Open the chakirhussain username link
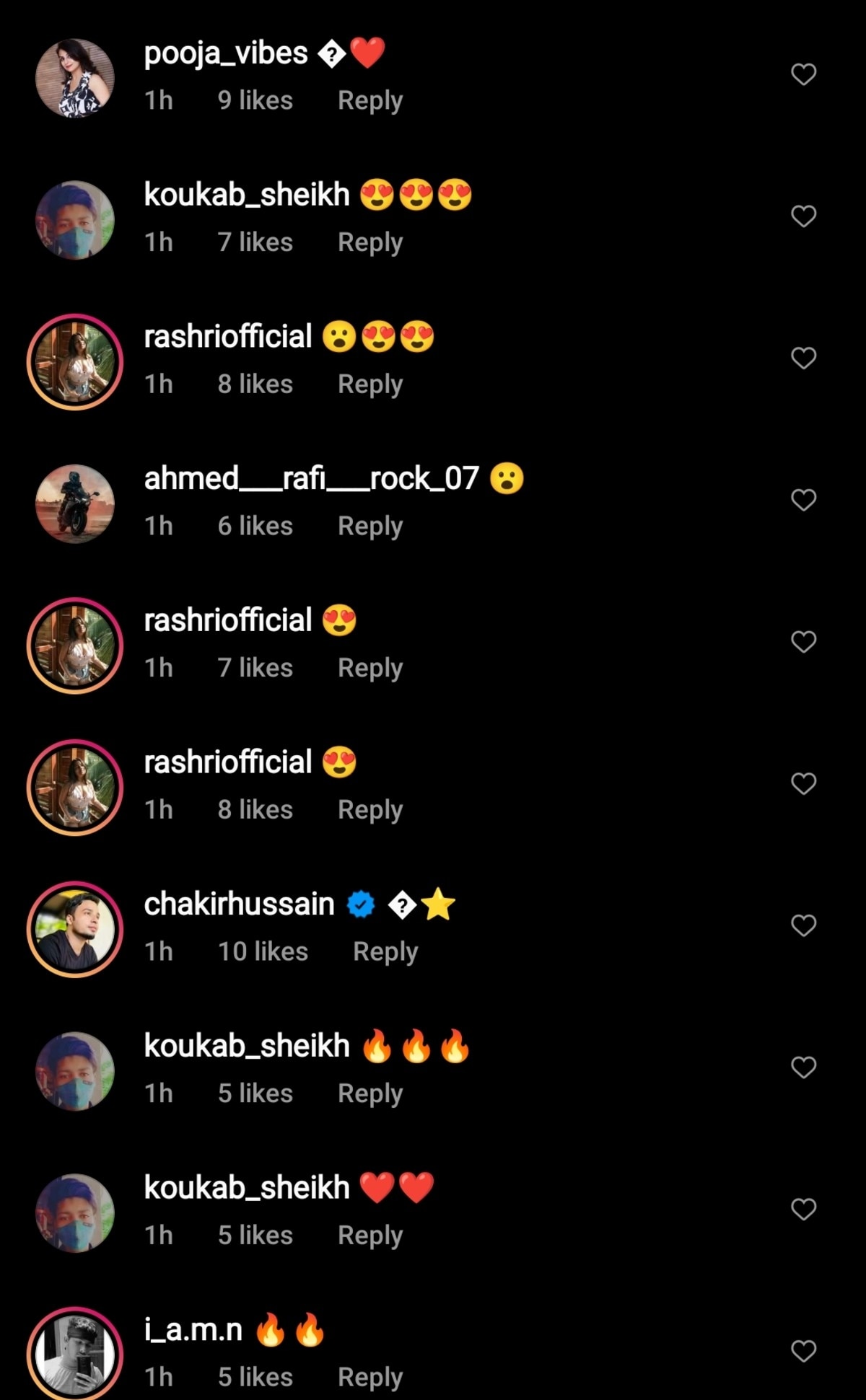Image resolution: width=866 pixels, height=1400 pixels. coord(239,904)
